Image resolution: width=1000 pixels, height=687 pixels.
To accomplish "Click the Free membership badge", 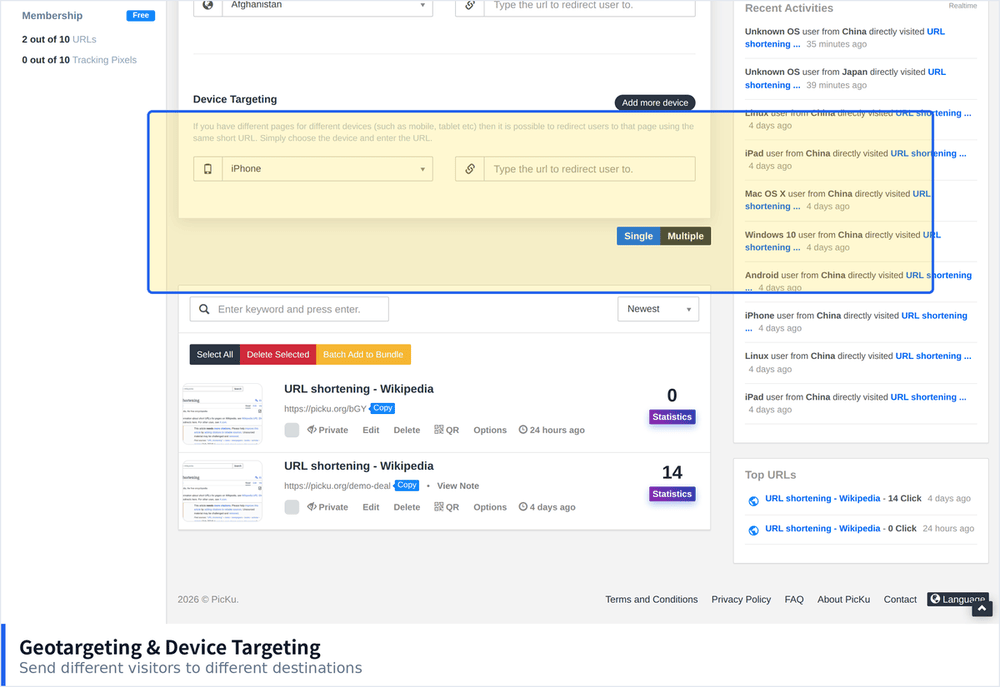I will 141,15.
